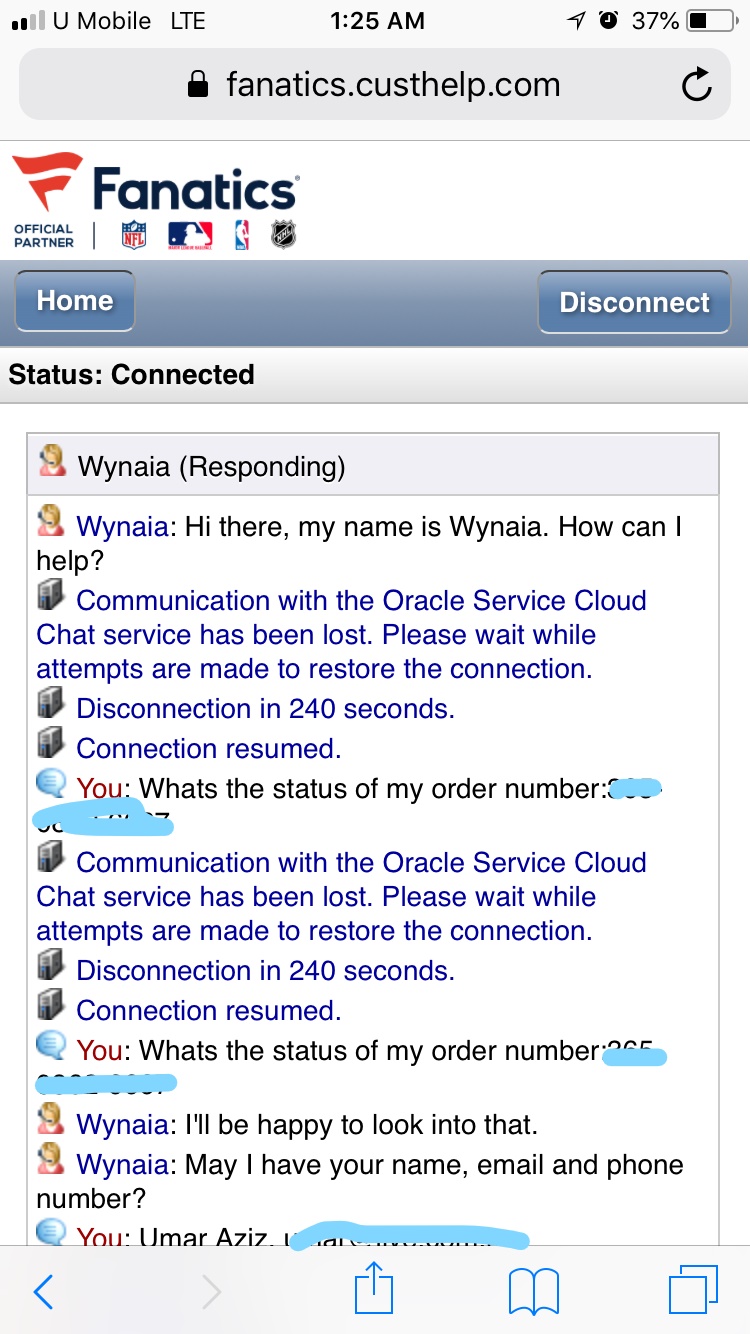Click the Wynaia name label in blue
750x1334 pixels.
click(120, 526)
